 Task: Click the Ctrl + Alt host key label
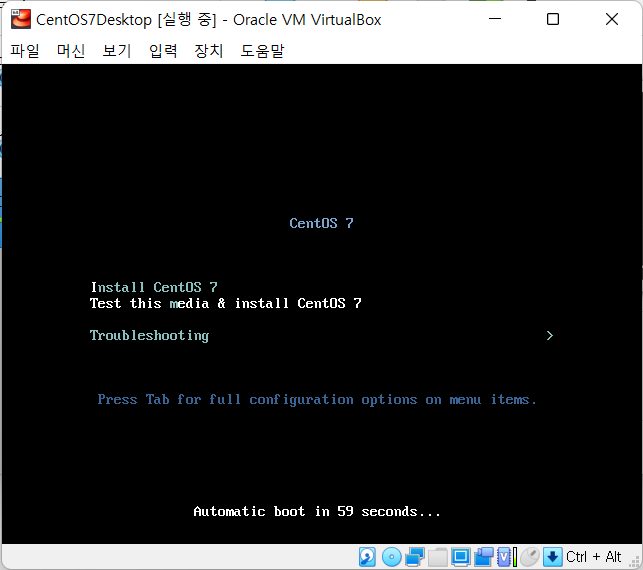point(593,557)
